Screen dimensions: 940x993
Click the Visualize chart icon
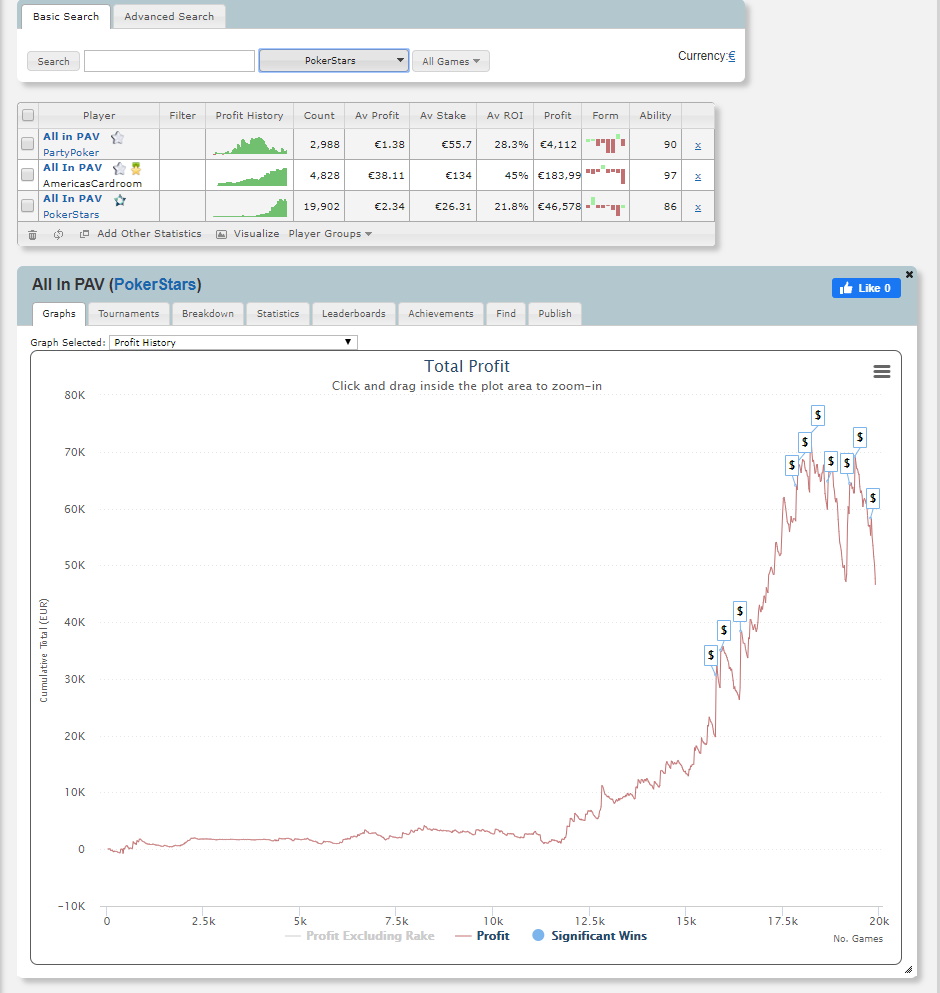[221, 234]
